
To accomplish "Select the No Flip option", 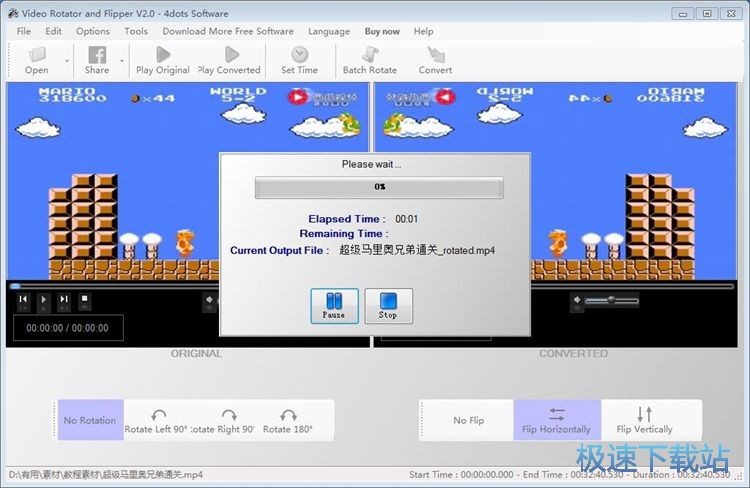I will point(469,420).
